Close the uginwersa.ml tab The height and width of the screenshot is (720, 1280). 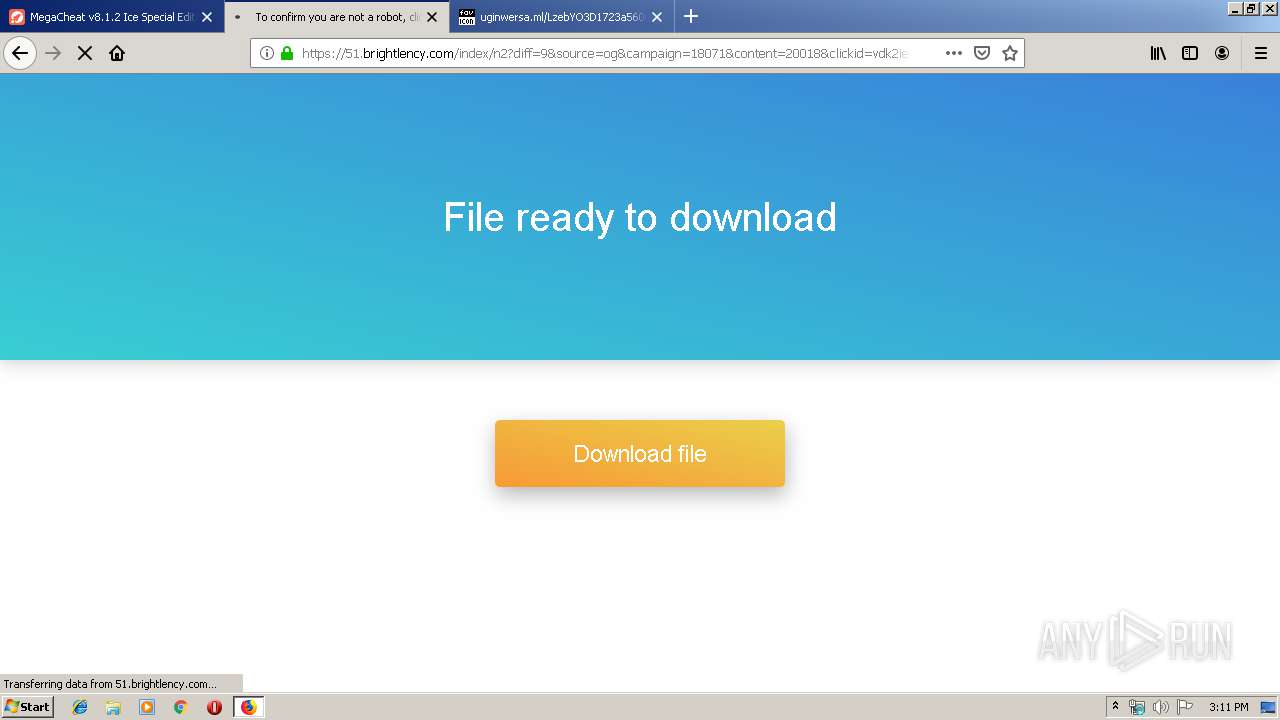coord(657,17)
